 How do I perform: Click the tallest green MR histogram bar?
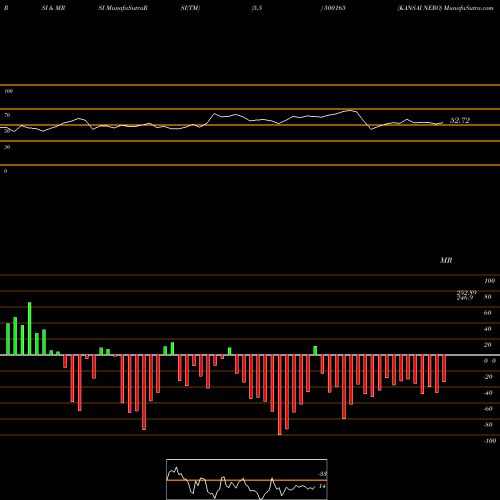pos(30,329)
